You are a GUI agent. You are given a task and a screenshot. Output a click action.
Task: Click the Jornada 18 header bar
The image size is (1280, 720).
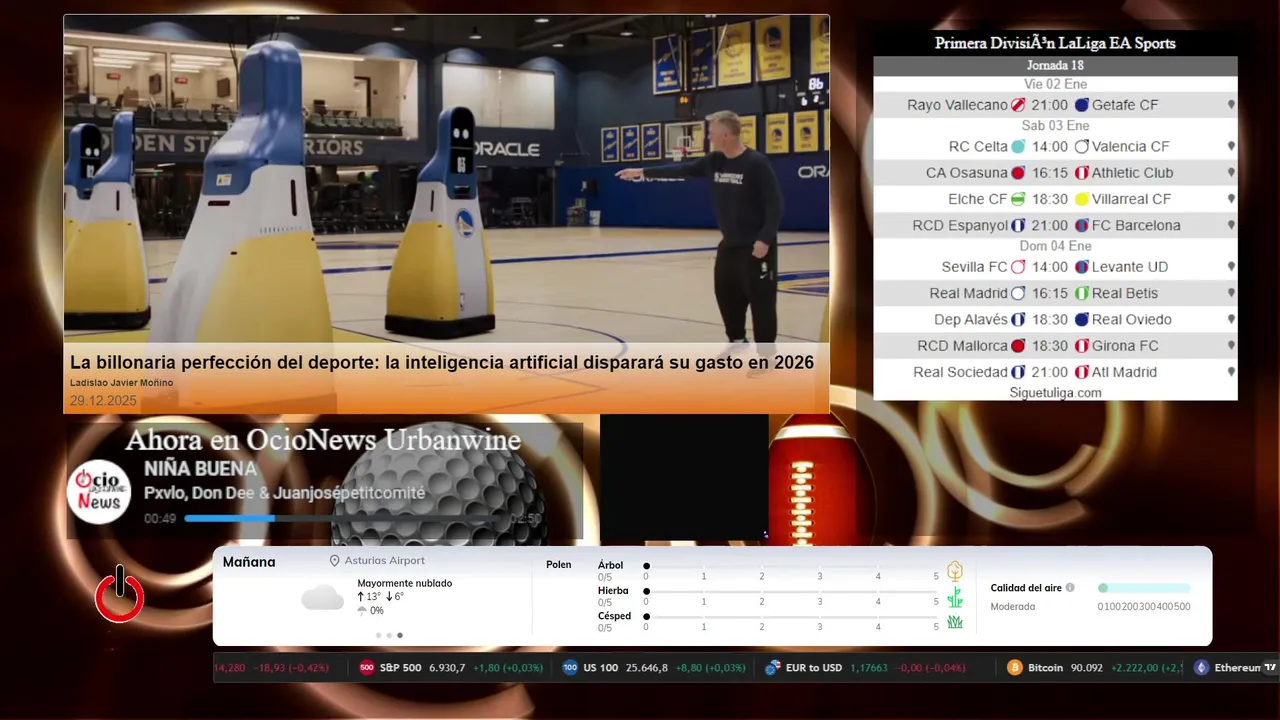(1055, 66)
